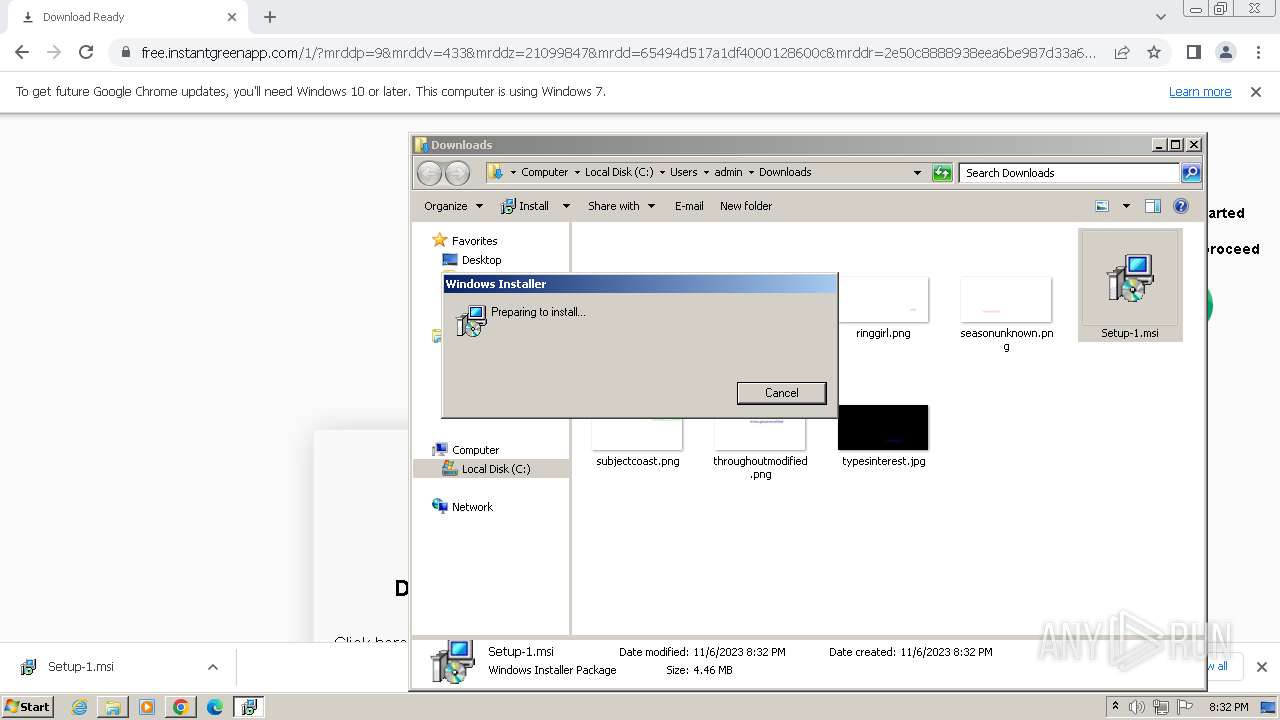Open the Action Center flag icon
1280x720 pixels.
pos(1185,707)
